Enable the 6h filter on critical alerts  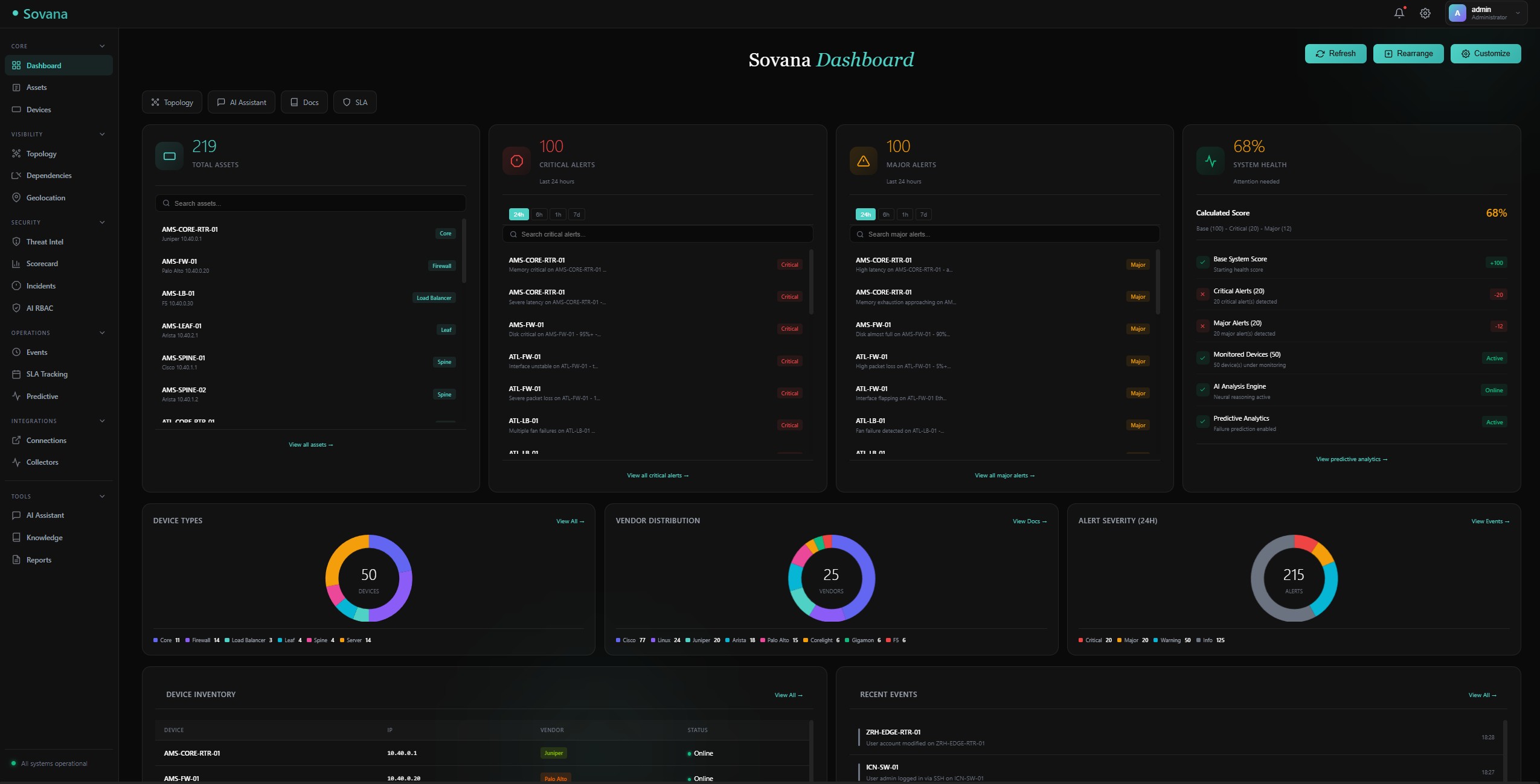pyautogui.click(x=537, y=214)
